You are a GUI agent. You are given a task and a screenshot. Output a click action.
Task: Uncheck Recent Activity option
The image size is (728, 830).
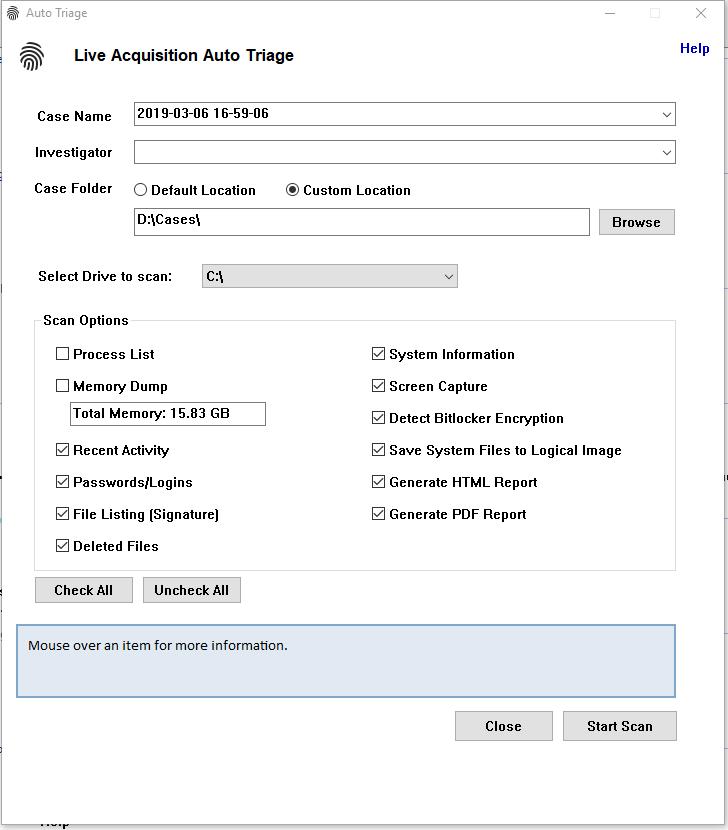63,450
